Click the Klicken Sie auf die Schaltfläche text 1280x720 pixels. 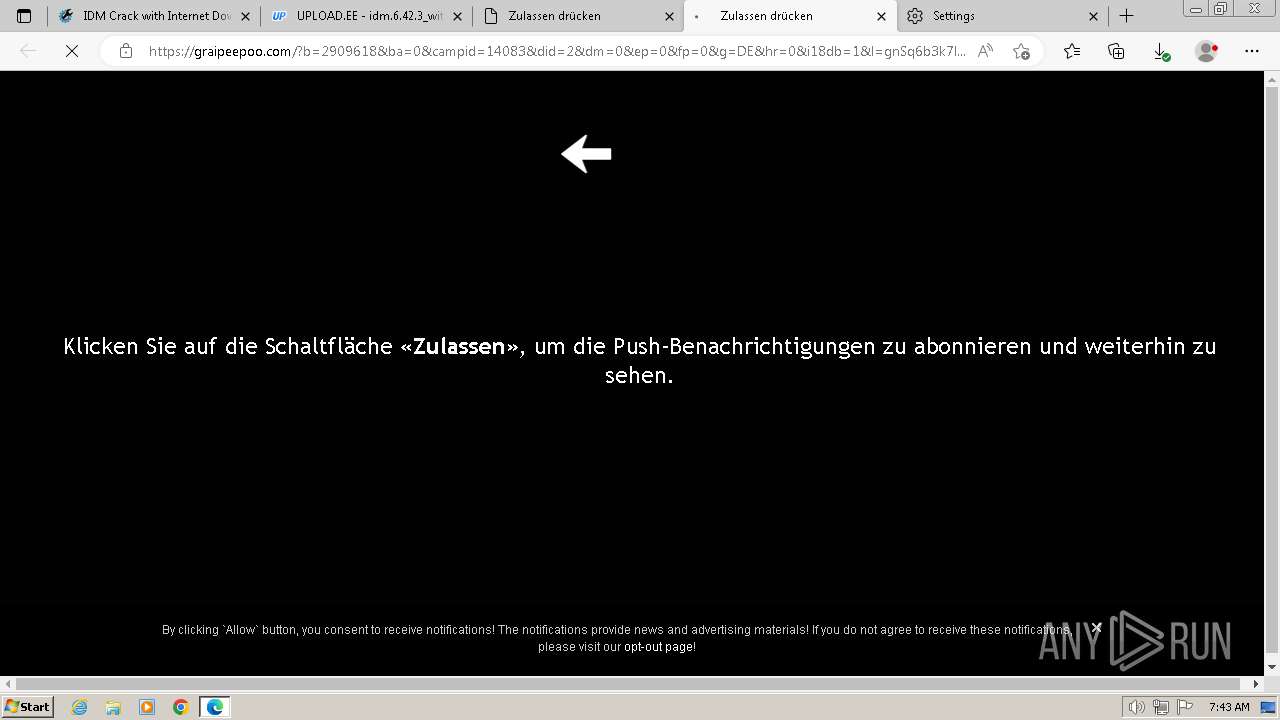point(640,360)
